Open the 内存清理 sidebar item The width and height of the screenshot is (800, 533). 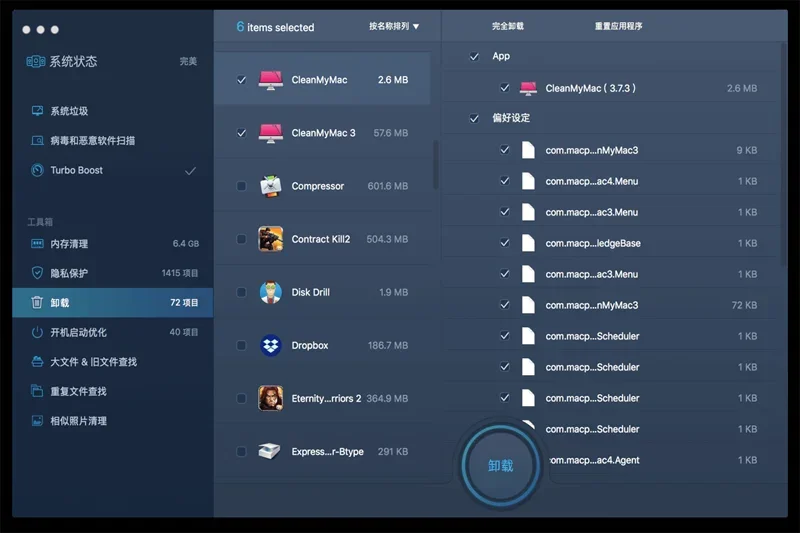tap(113, 244)
